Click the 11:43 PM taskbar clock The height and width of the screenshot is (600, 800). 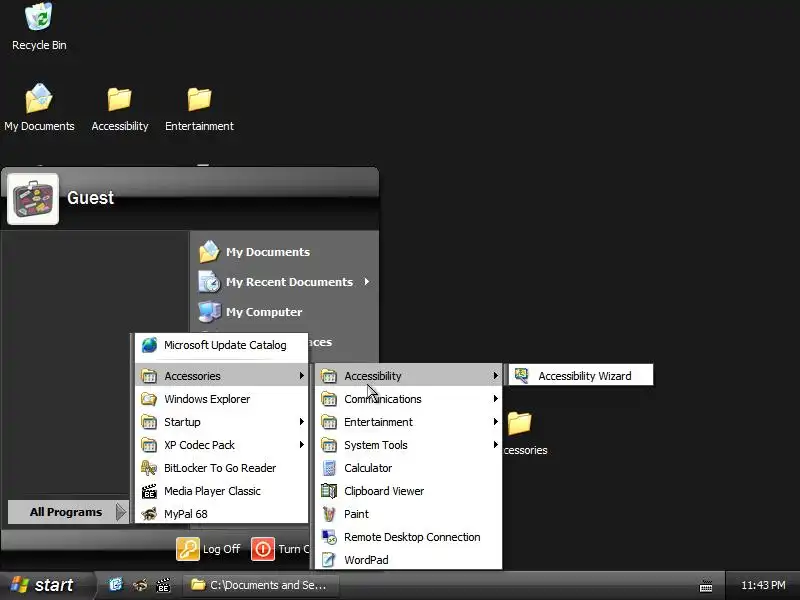(x=763, y=585)
